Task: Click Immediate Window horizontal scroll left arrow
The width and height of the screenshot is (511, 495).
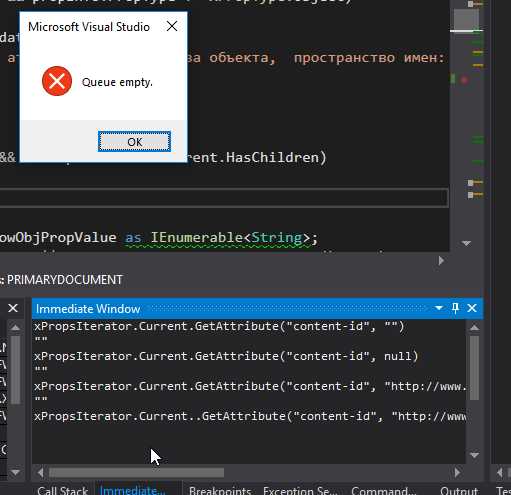Action: [40, 472]
